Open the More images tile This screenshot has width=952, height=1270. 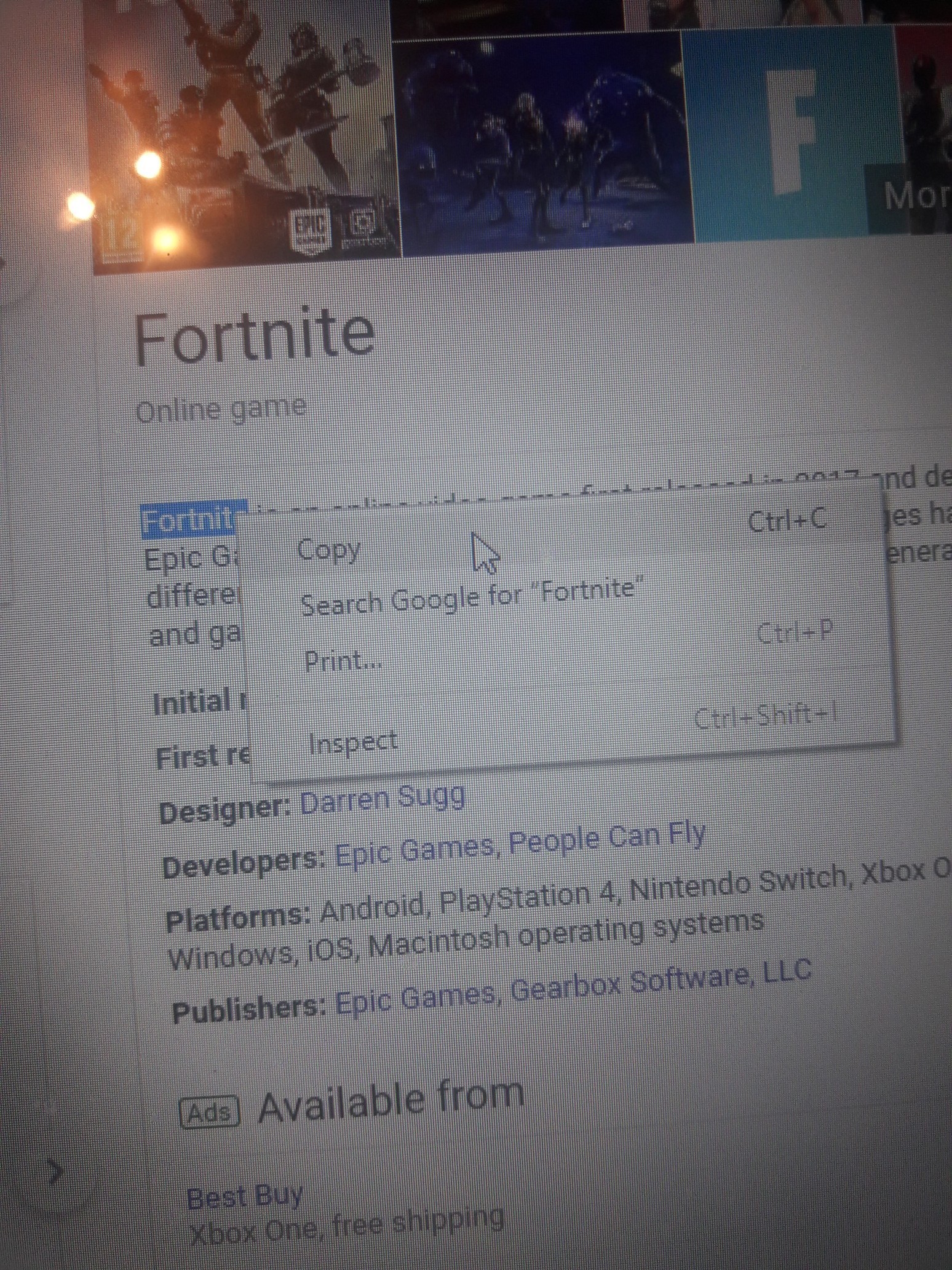pos(910,198)
